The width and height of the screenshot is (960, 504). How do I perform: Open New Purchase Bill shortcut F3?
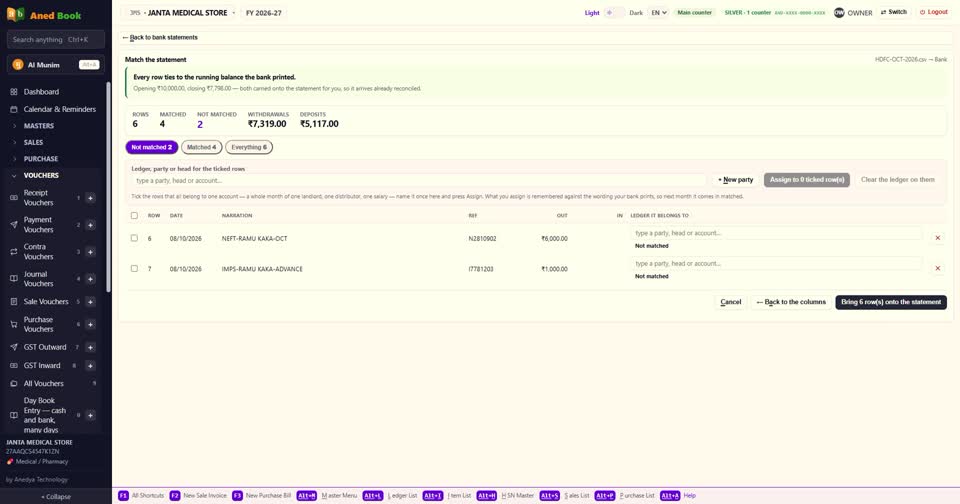(262, 495)
